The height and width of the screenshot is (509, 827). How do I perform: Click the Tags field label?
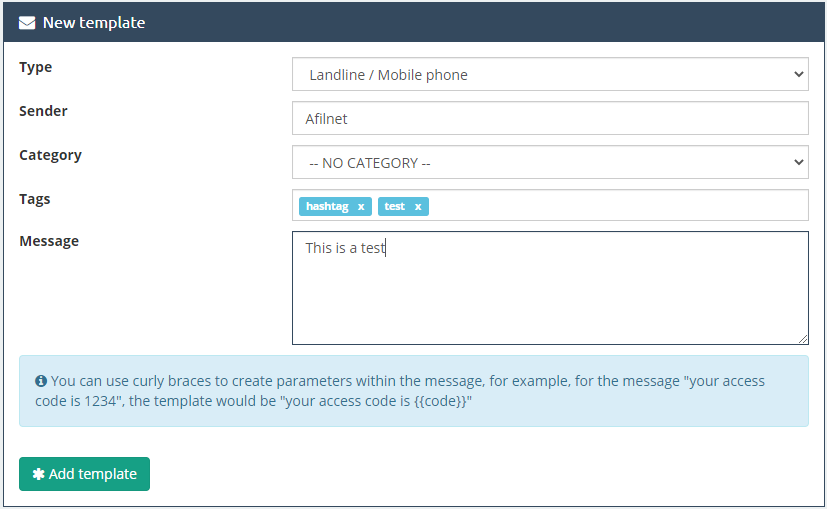(35, 199)
